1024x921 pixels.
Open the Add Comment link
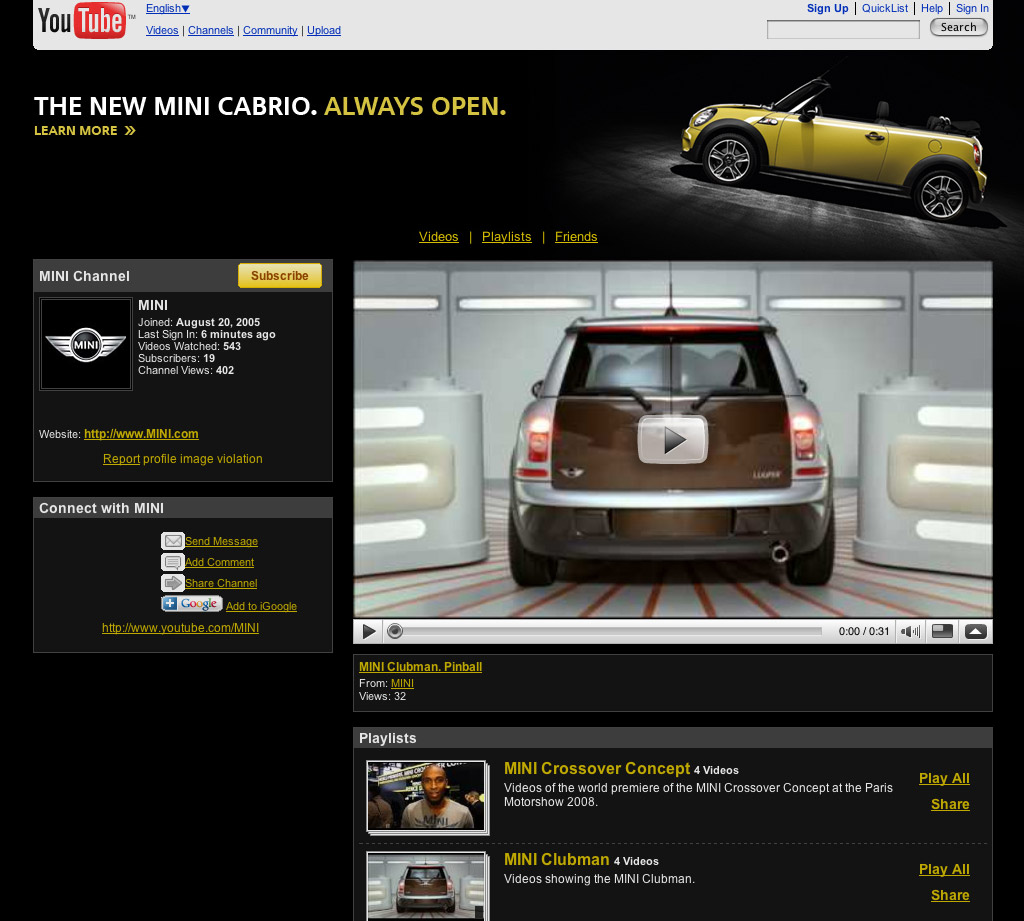(219, 562)
